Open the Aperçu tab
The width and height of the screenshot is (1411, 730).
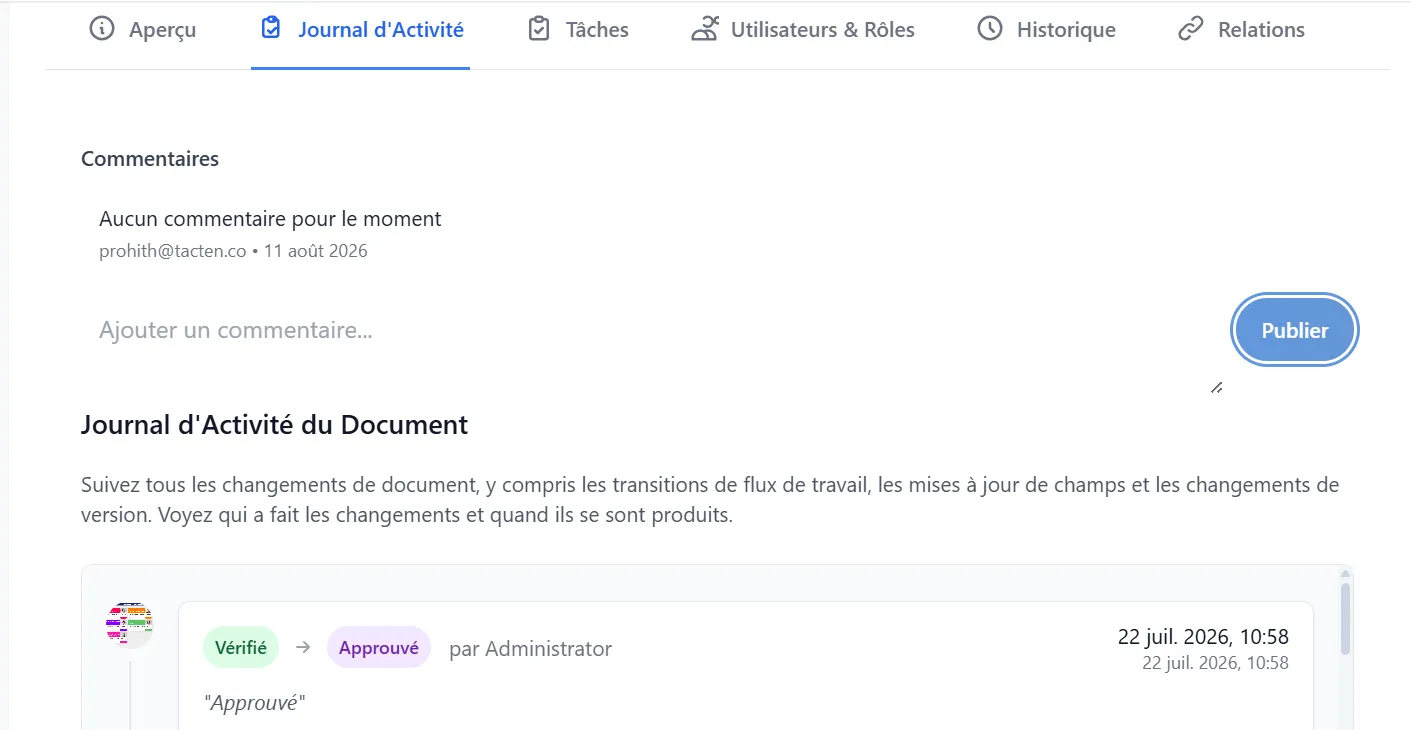[x=143, y=30]
